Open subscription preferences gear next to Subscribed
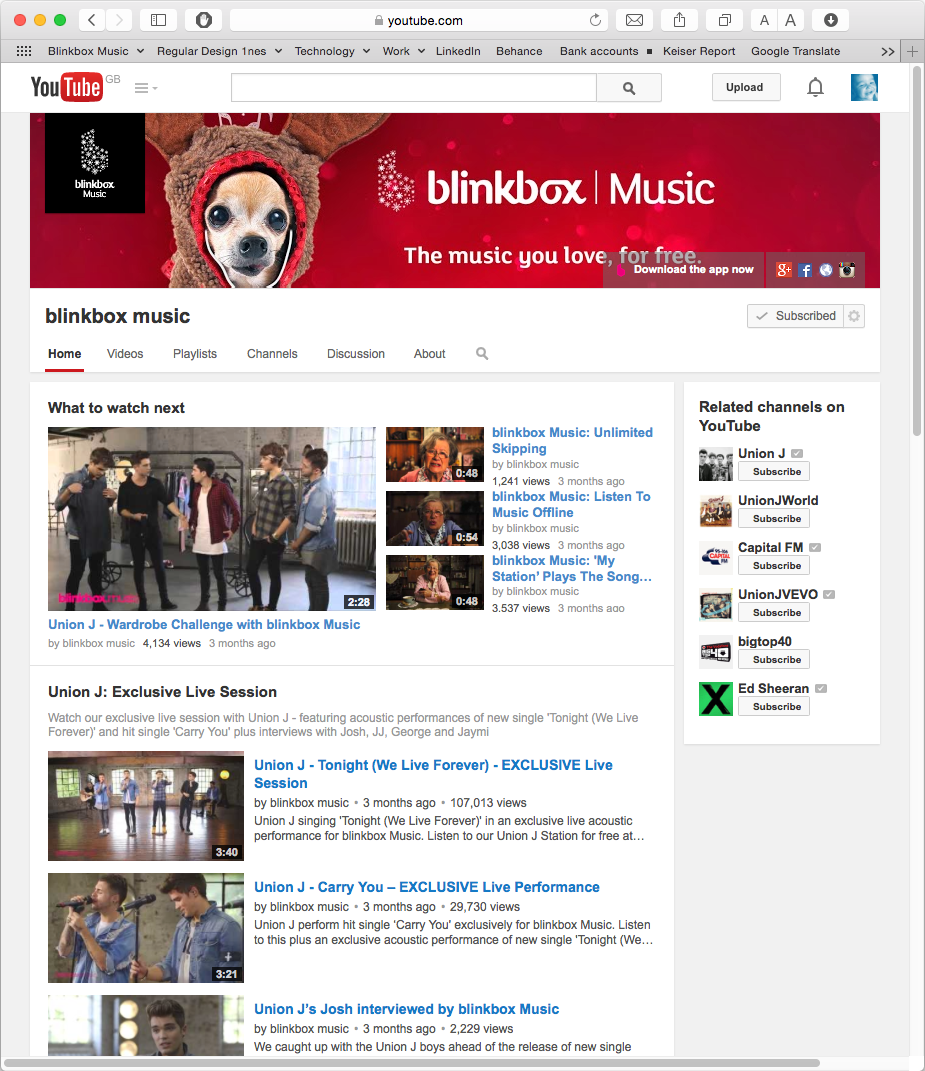Image resolution: width=925 pixels, height=1071 pixels. coord(854,315)
